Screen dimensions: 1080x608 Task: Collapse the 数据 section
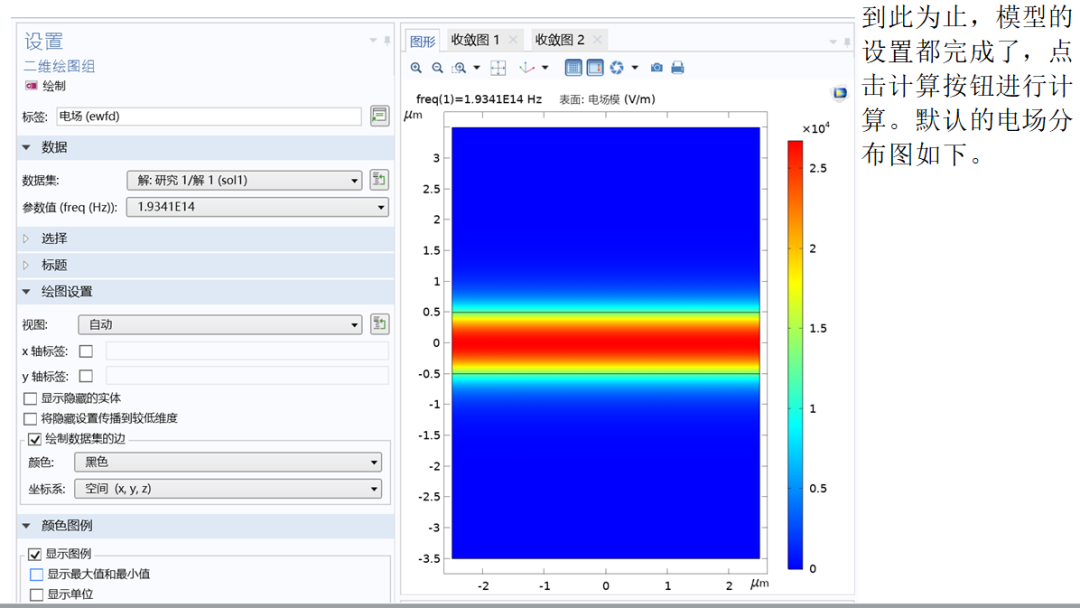(26, 147)
